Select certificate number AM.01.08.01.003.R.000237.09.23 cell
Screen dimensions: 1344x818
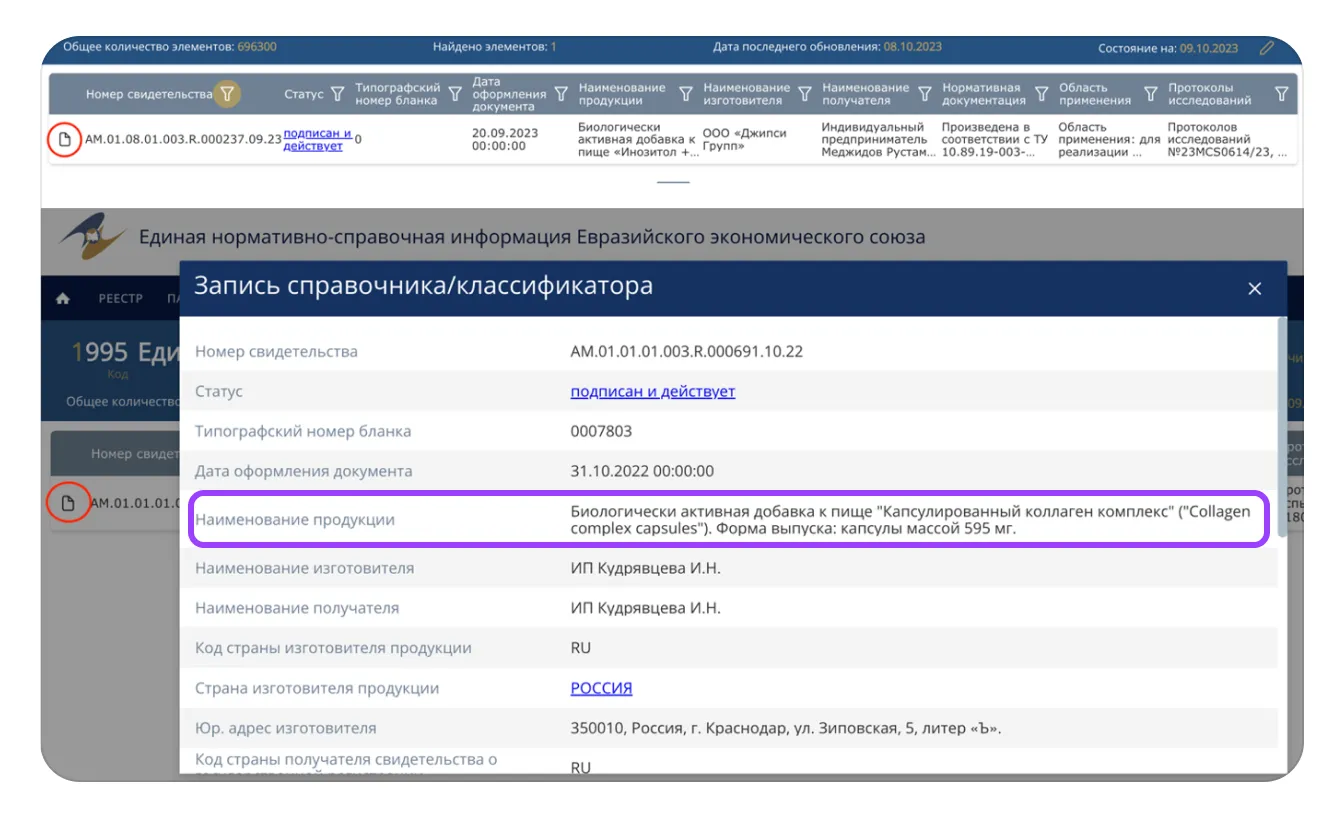pos(183,139)
